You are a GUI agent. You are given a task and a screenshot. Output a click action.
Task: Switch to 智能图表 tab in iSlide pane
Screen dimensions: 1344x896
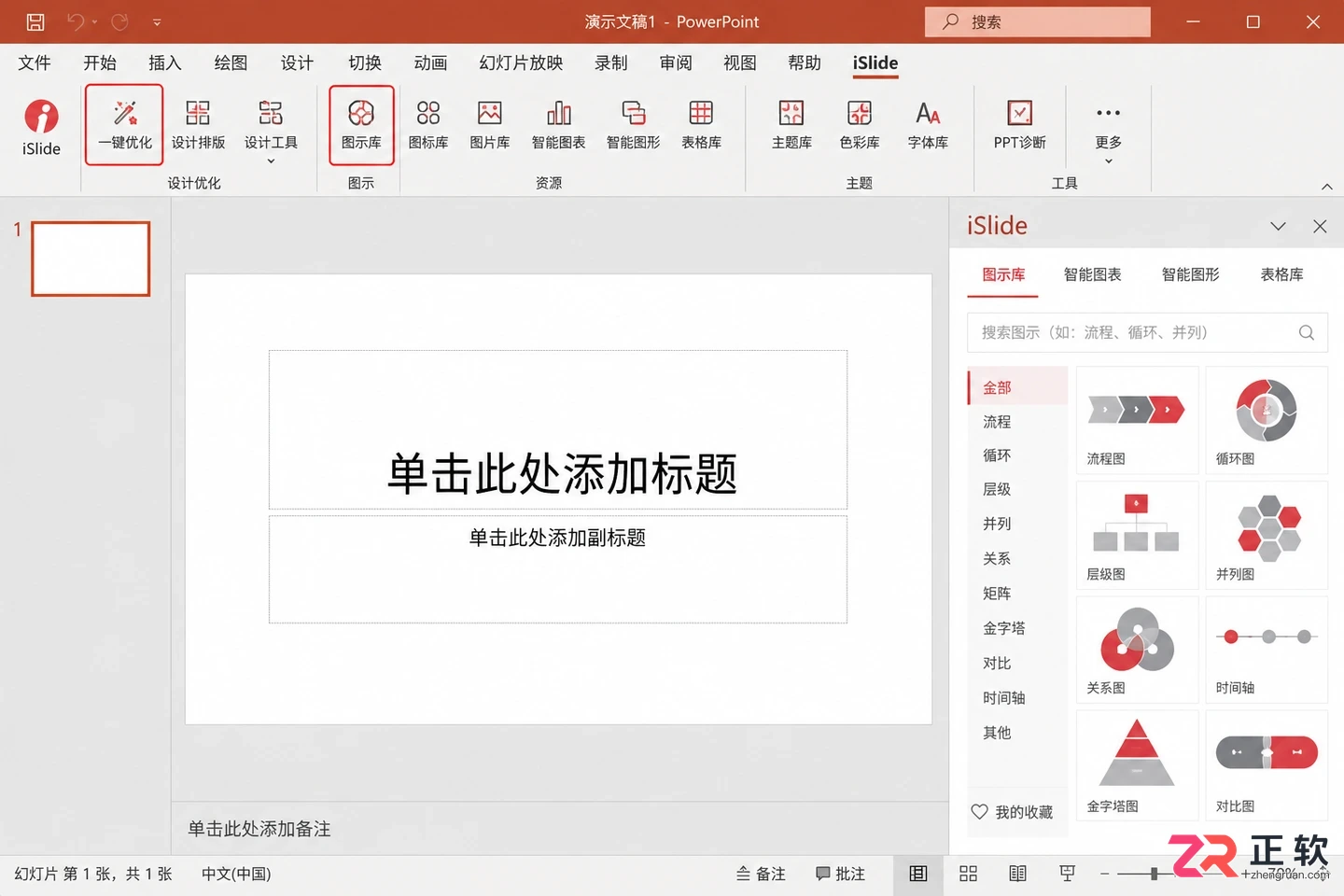click(1092, 274)
